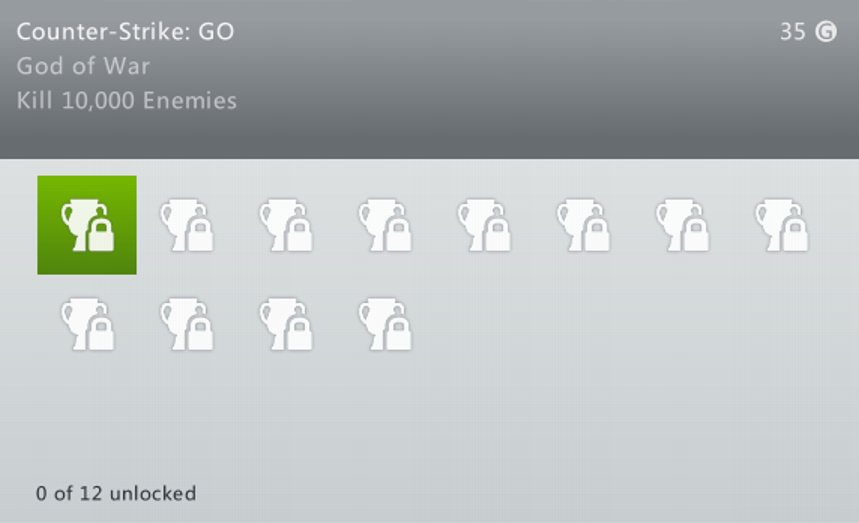Click the Counter-Strike: GO game title
859x523 pixels.
[x=125, y=32]
